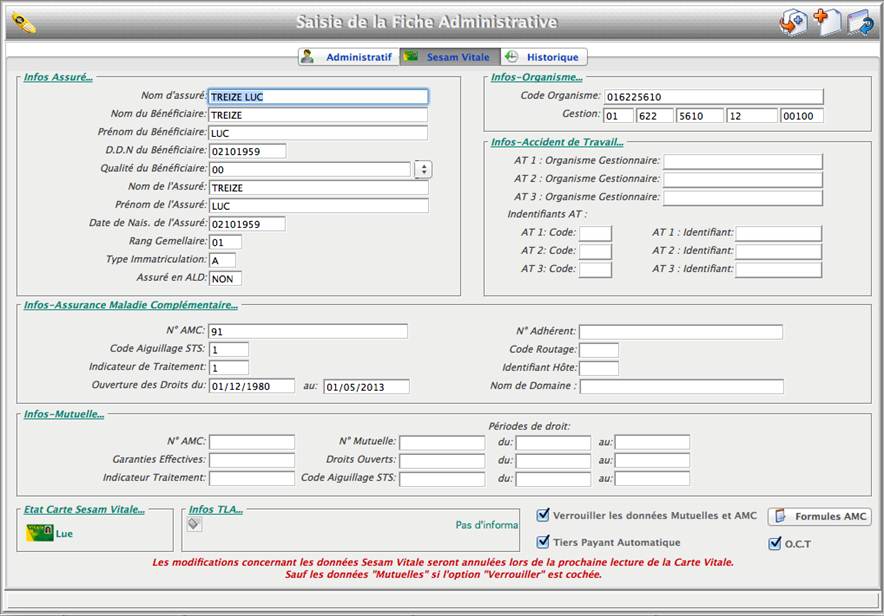Click the Garanties Effectives field

pyautogui.click(x=252, y=460)
